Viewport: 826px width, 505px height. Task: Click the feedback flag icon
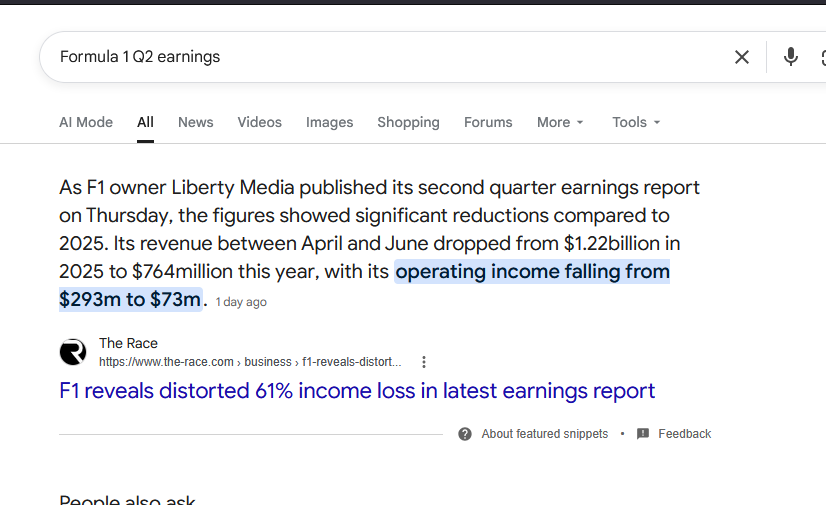click(643, 434)
